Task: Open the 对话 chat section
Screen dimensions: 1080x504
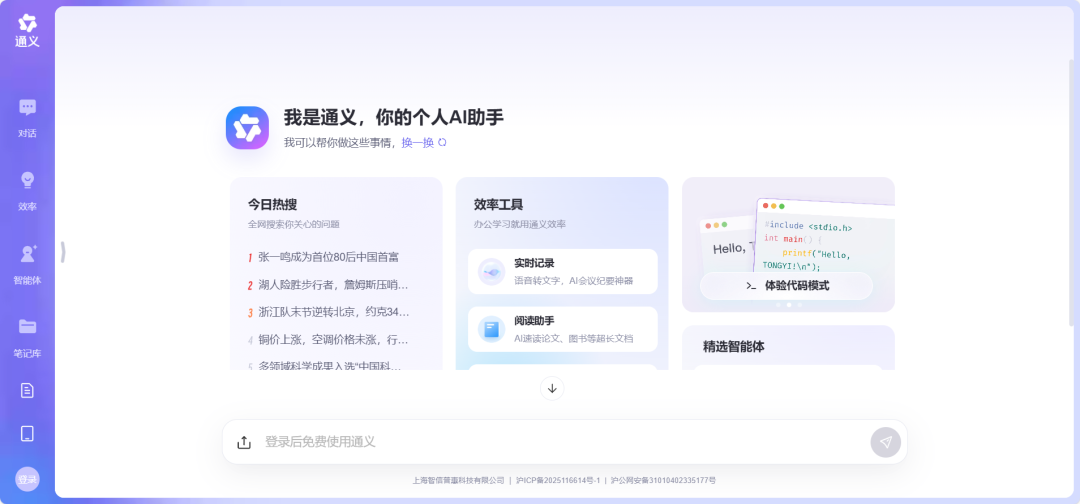Action: click(x=27, y=118)
